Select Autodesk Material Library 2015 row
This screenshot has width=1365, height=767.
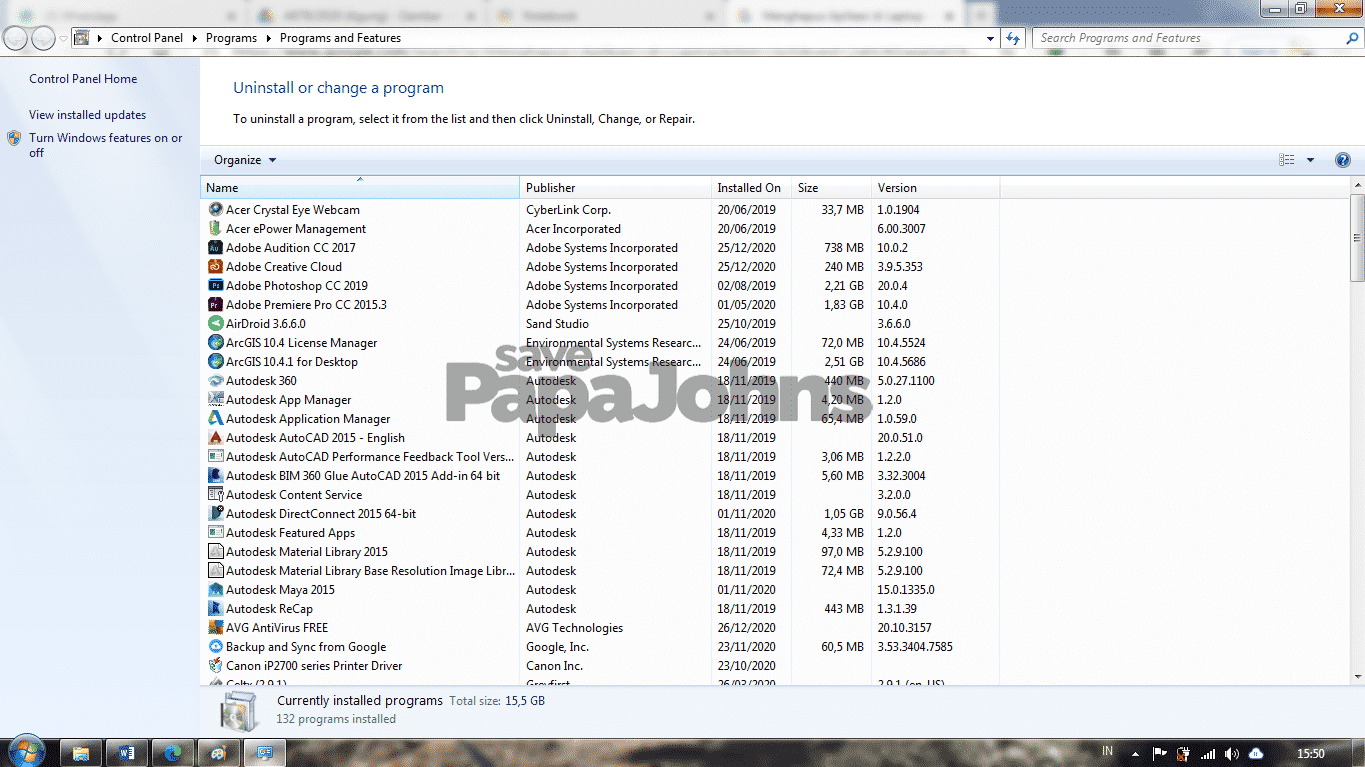pos(602,552)
